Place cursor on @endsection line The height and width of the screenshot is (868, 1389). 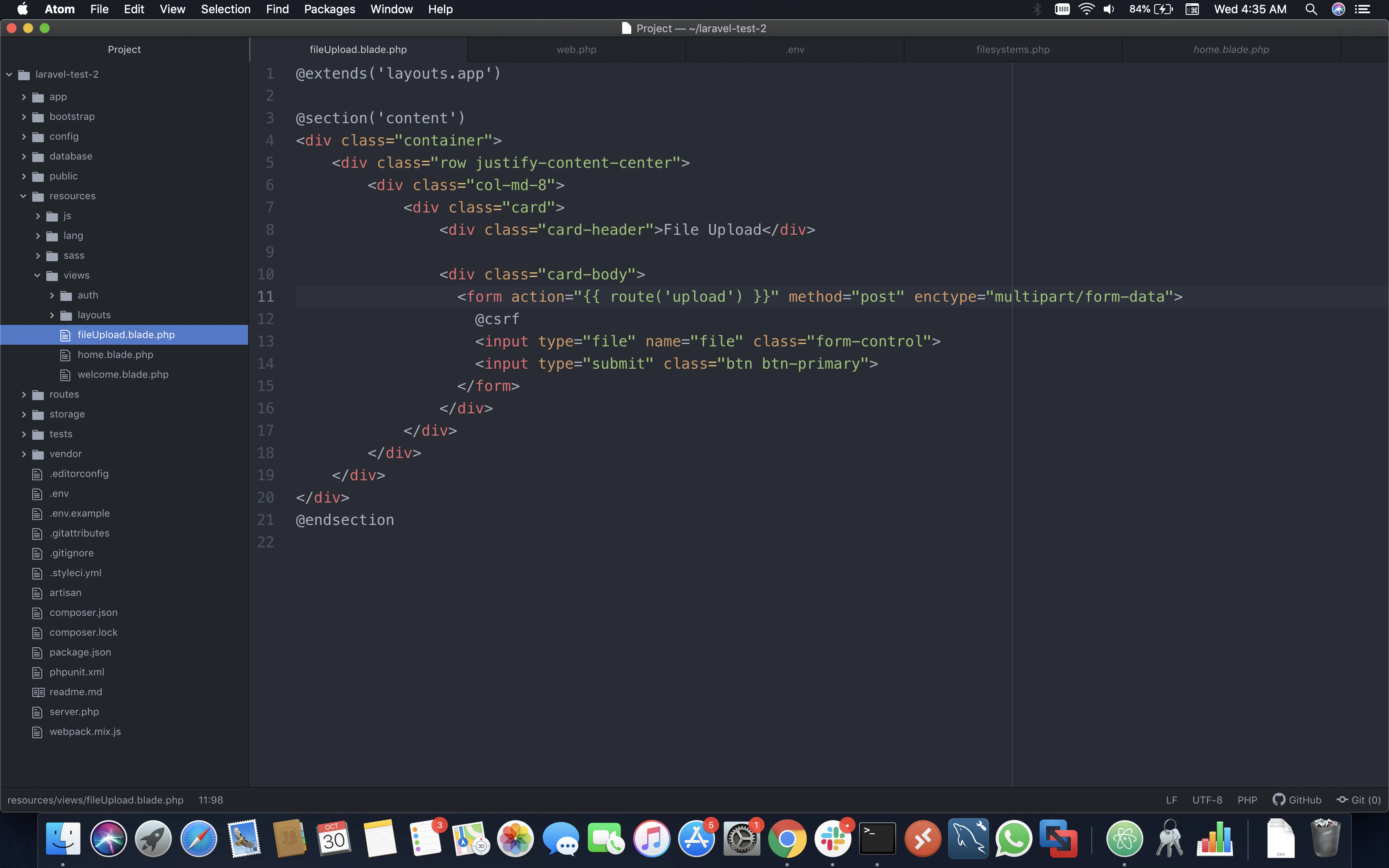click(x=345, y=520)
